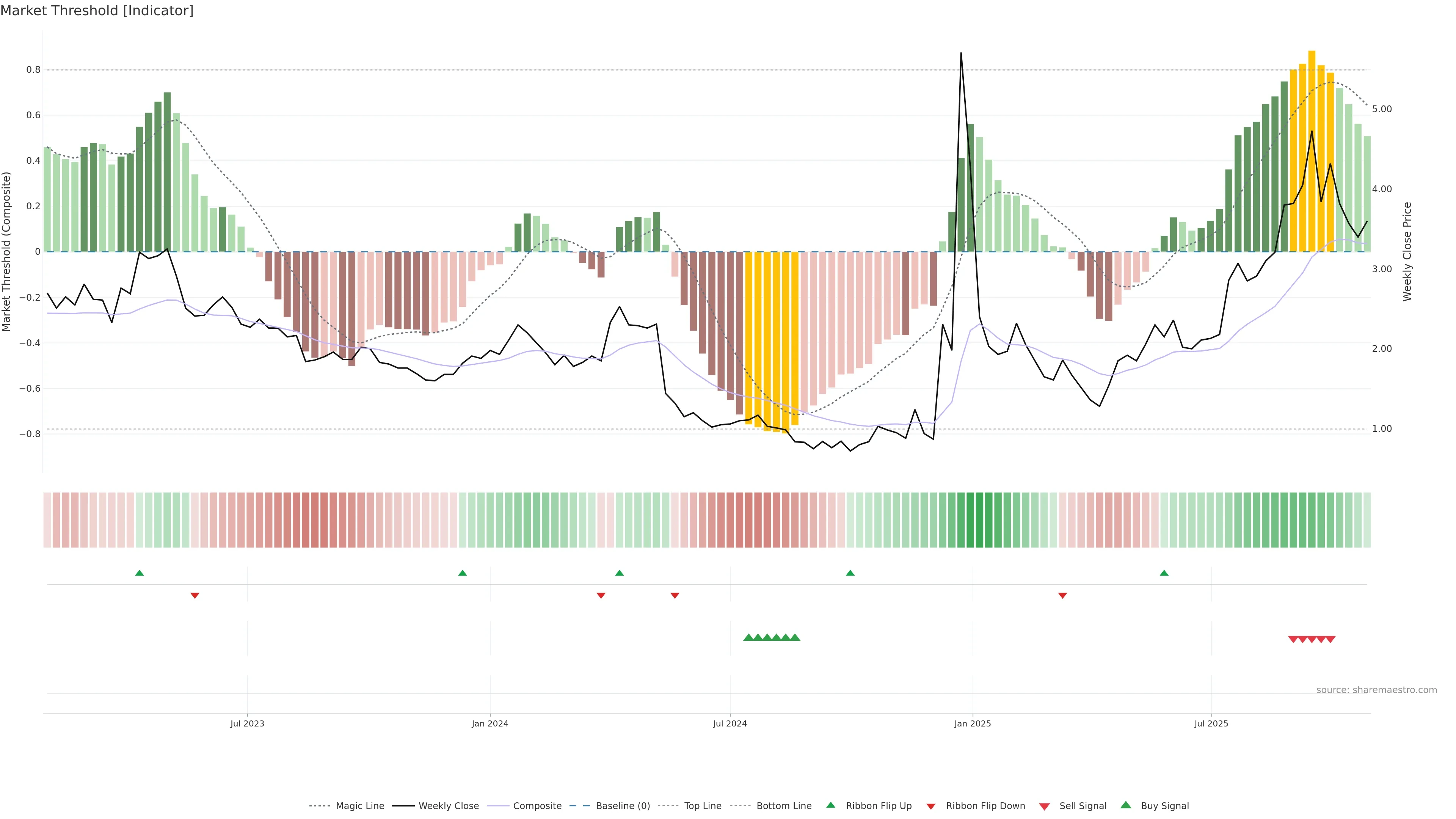The width and height of the screenshot is (1456, 819).
Task: Click the ribbon flip down marker after Jan 2025
Action: pos(1062,596)
